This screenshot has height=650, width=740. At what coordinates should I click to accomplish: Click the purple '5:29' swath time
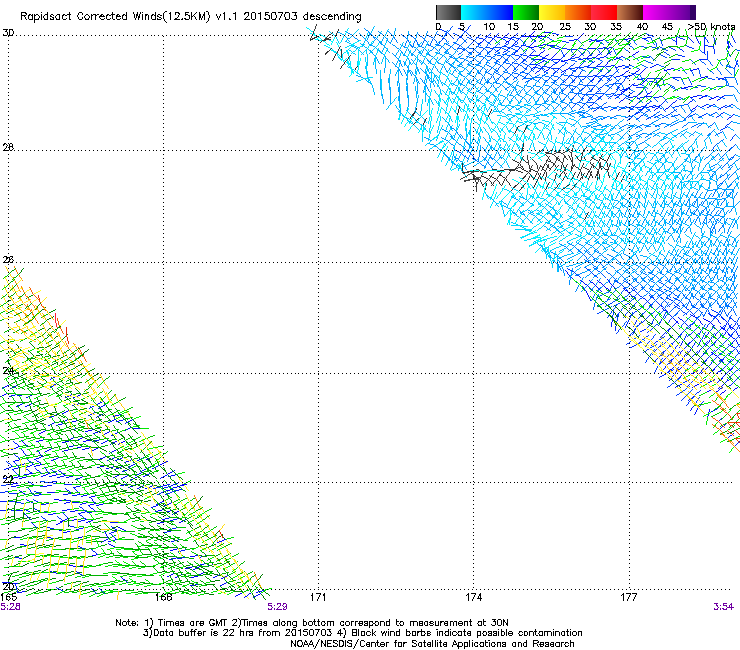click(x=277, y=607)
